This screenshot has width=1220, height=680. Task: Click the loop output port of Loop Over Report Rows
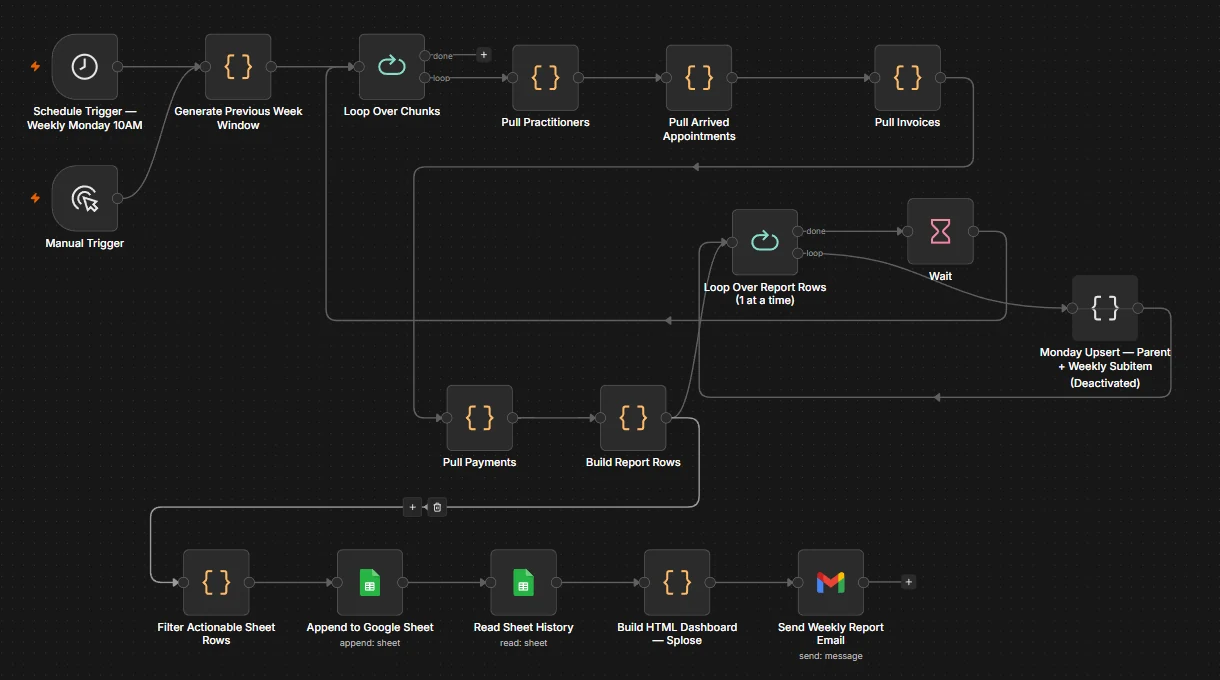(x=798, y=253)
